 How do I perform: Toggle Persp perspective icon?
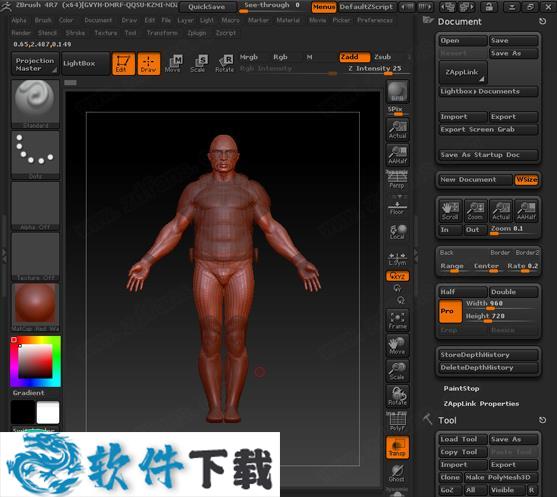click(398, 180)
